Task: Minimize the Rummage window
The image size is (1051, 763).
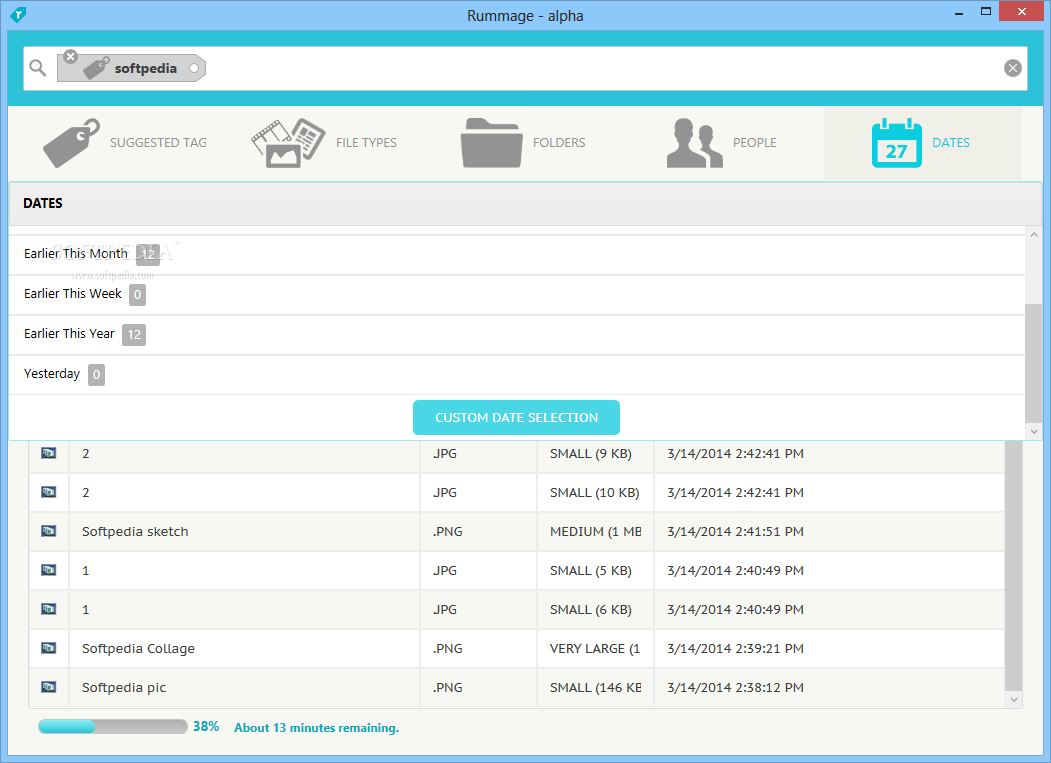Action: pos(959,12)
